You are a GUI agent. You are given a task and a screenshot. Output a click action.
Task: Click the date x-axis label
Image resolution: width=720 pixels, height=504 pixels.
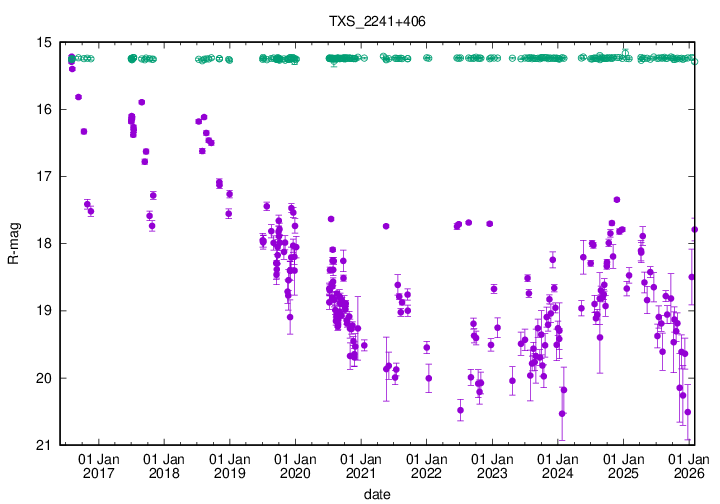pos(377,494)
